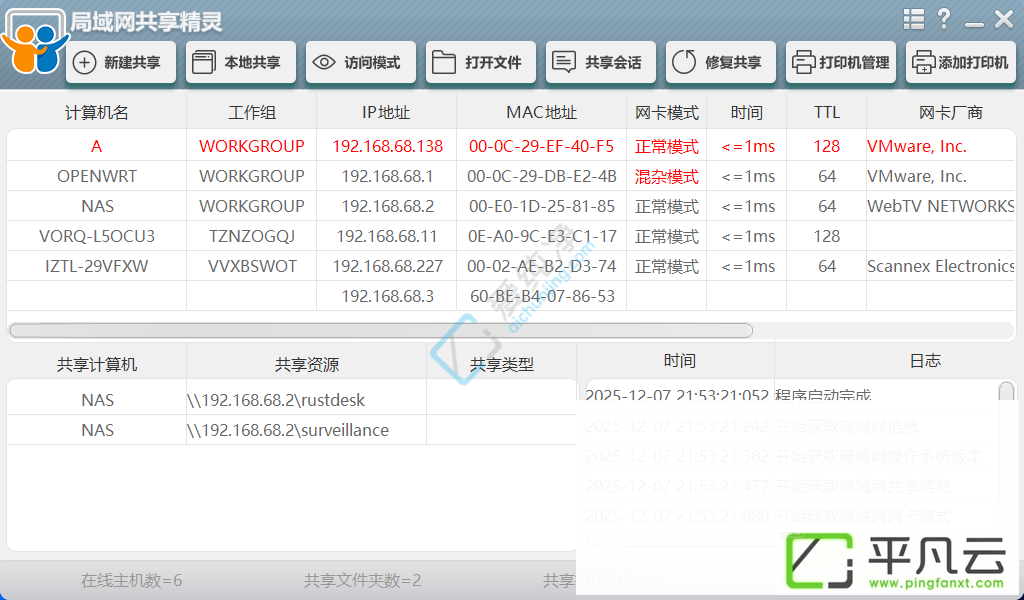1024x600 pixels.
Task: Select NAS in the host table
Action: click(x=511, y=206)
